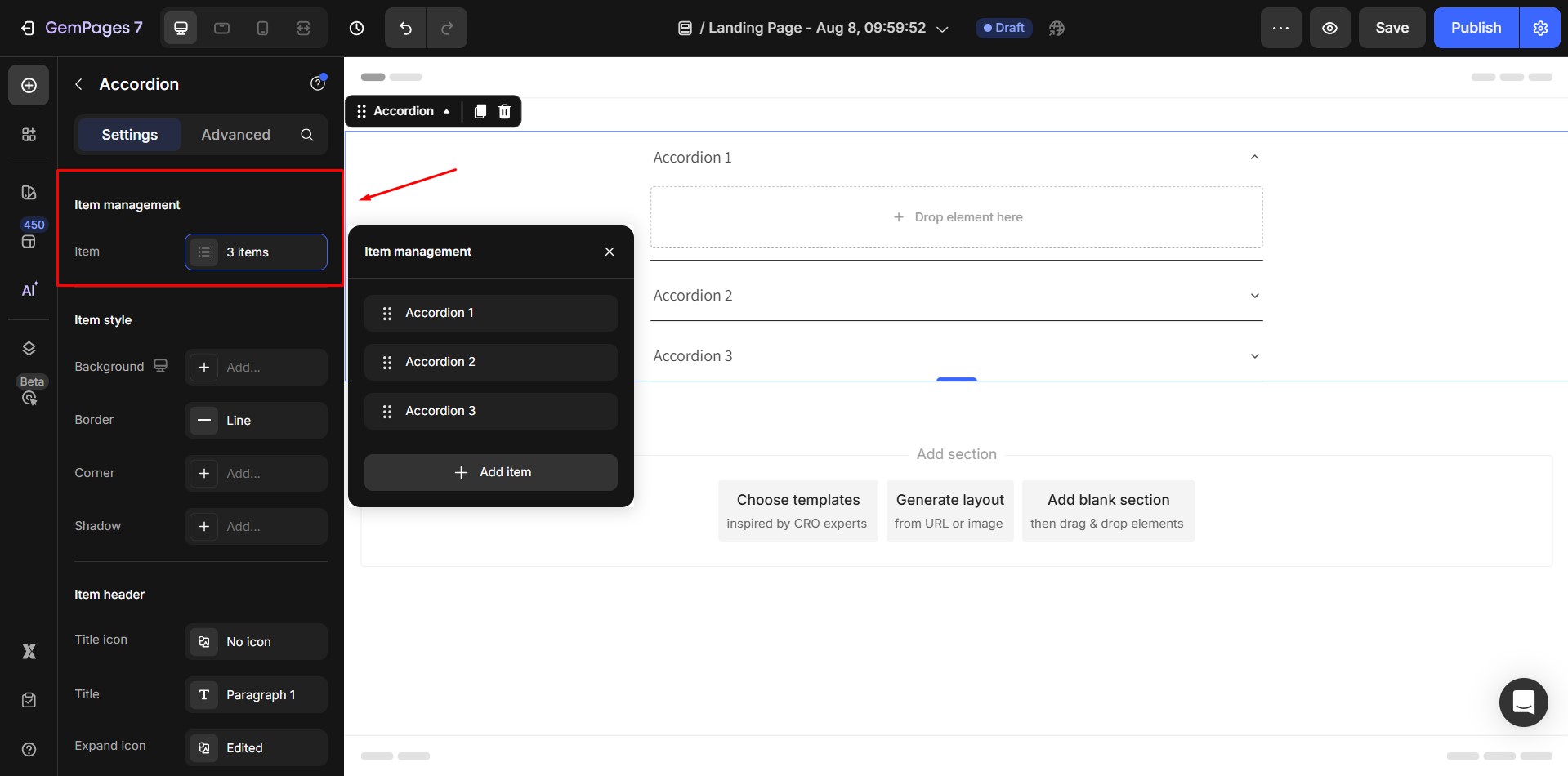Click the Undo arrow icon
This screenshot has height=776, width=1568.
click(404, 27)
